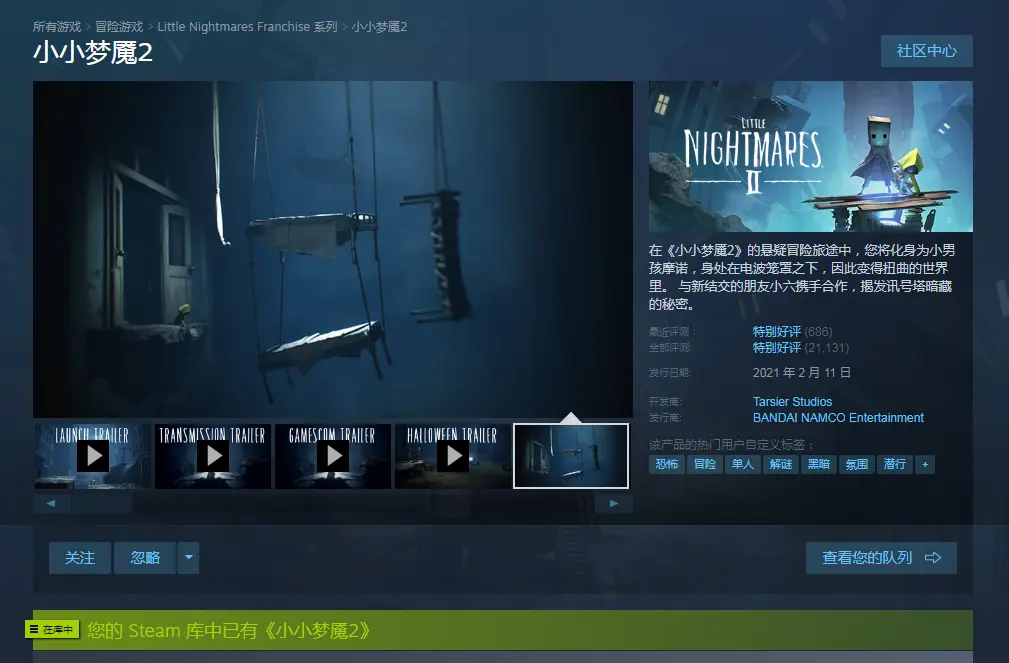The image size is (1009, 663).
Task: Select the 氛围 tag
Action: [x=856, y=464]
